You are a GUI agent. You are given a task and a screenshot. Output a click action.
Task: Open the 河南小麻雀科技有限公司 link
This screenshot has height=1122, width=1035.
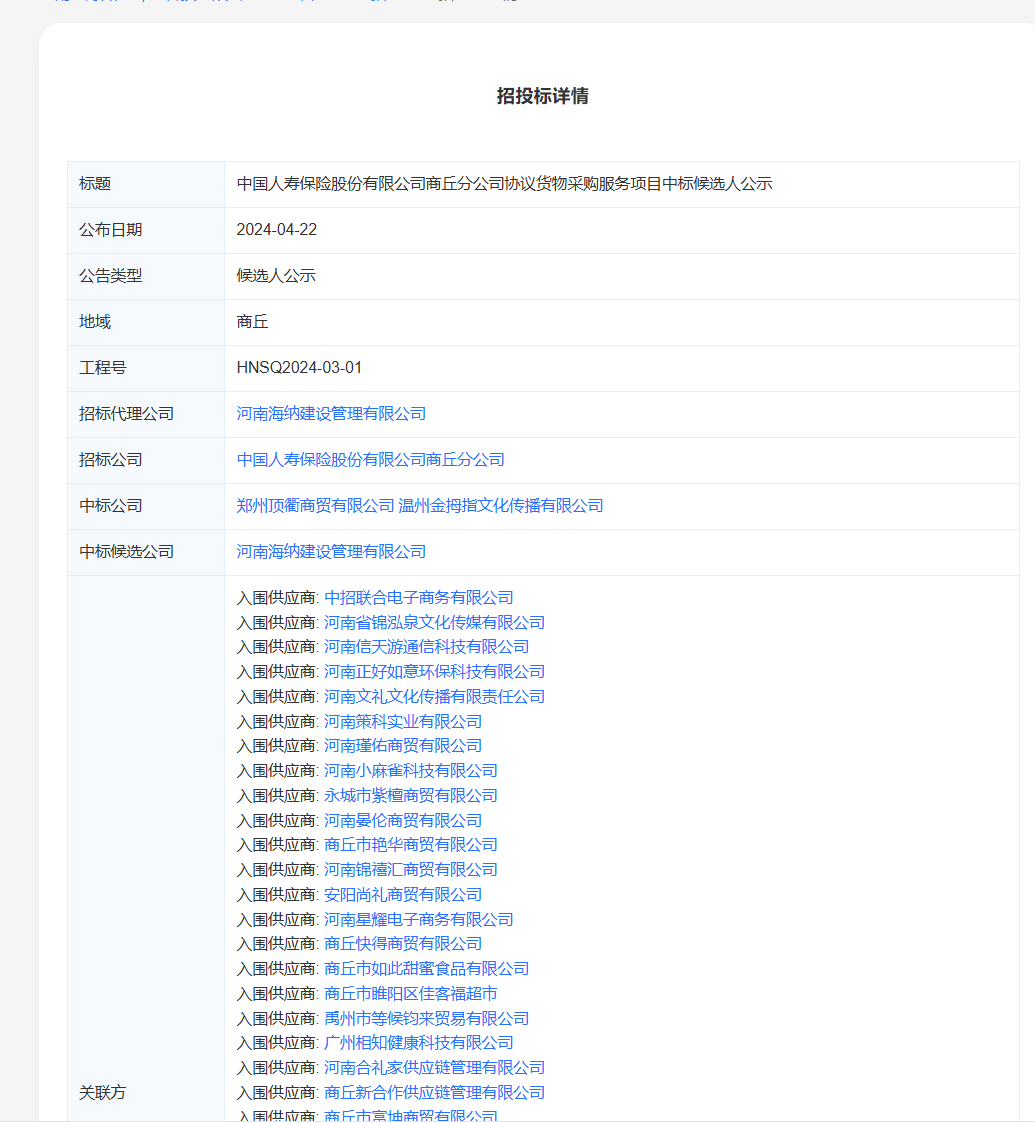410,771
